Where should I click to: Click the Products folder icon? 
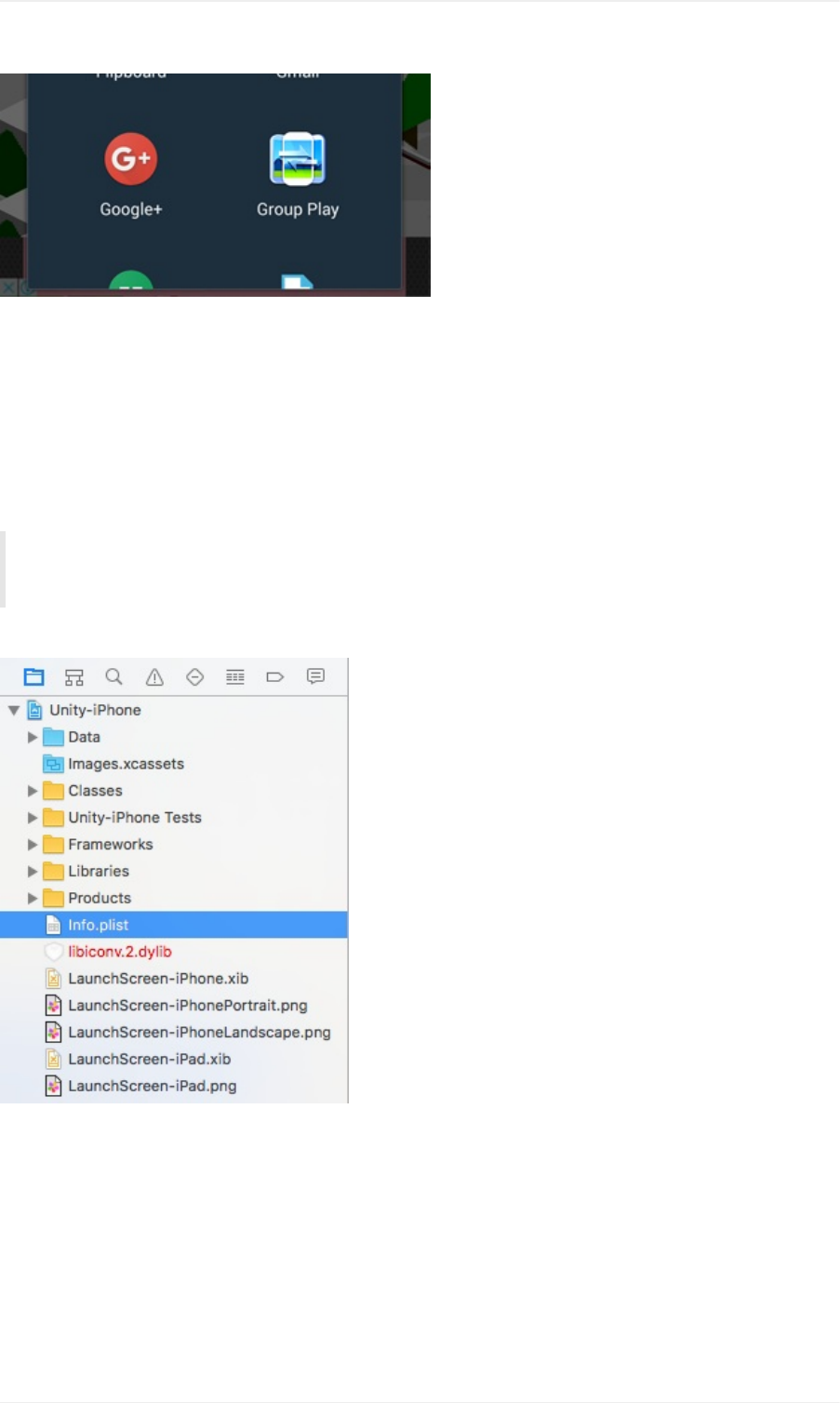point(54,899)
